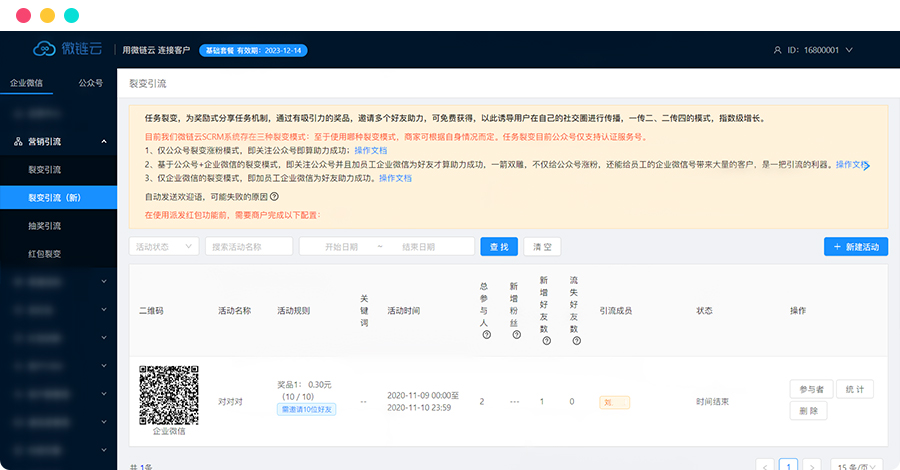The height and width of the screenshot is (470, 900).
Task: Click the 参与者 button in the activity row
Action: click(811, 389)
